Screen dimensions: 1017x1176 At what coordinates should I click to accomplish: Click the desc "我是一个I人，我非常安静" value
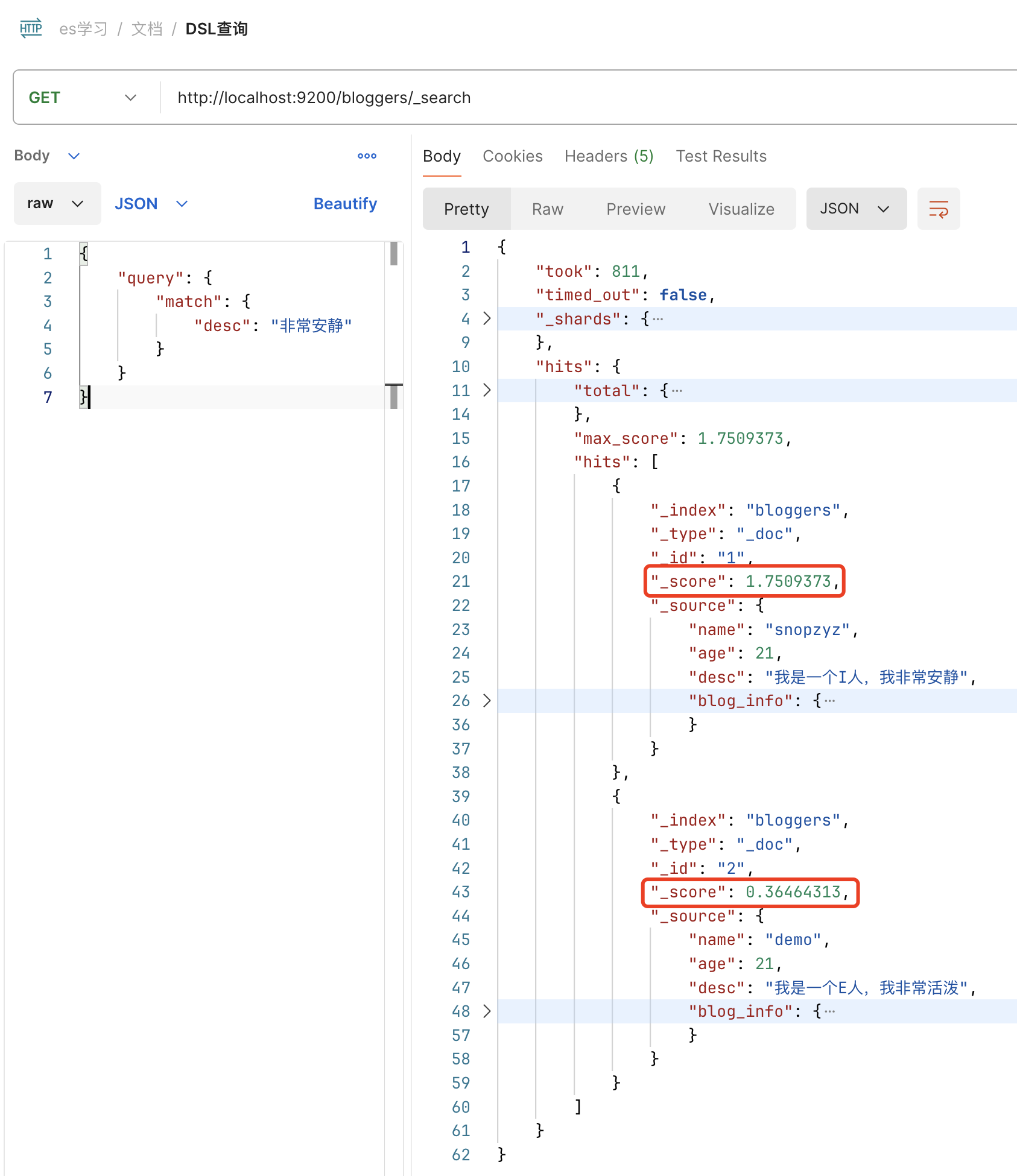866,677
